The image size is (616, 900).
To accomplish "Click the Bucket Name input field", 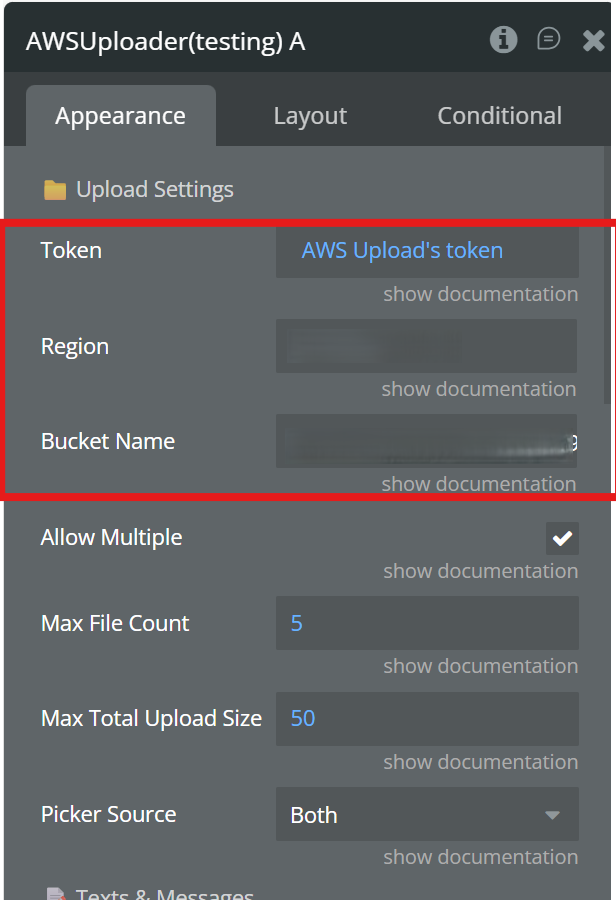I will [x=427, y=441].
